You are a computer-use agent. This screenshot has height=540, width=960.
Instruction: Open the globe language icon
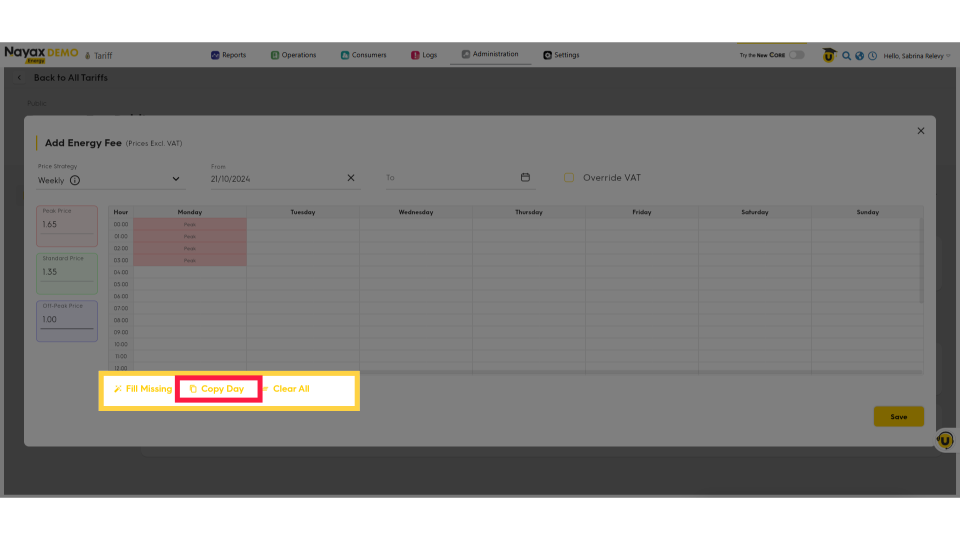(859, 56)
